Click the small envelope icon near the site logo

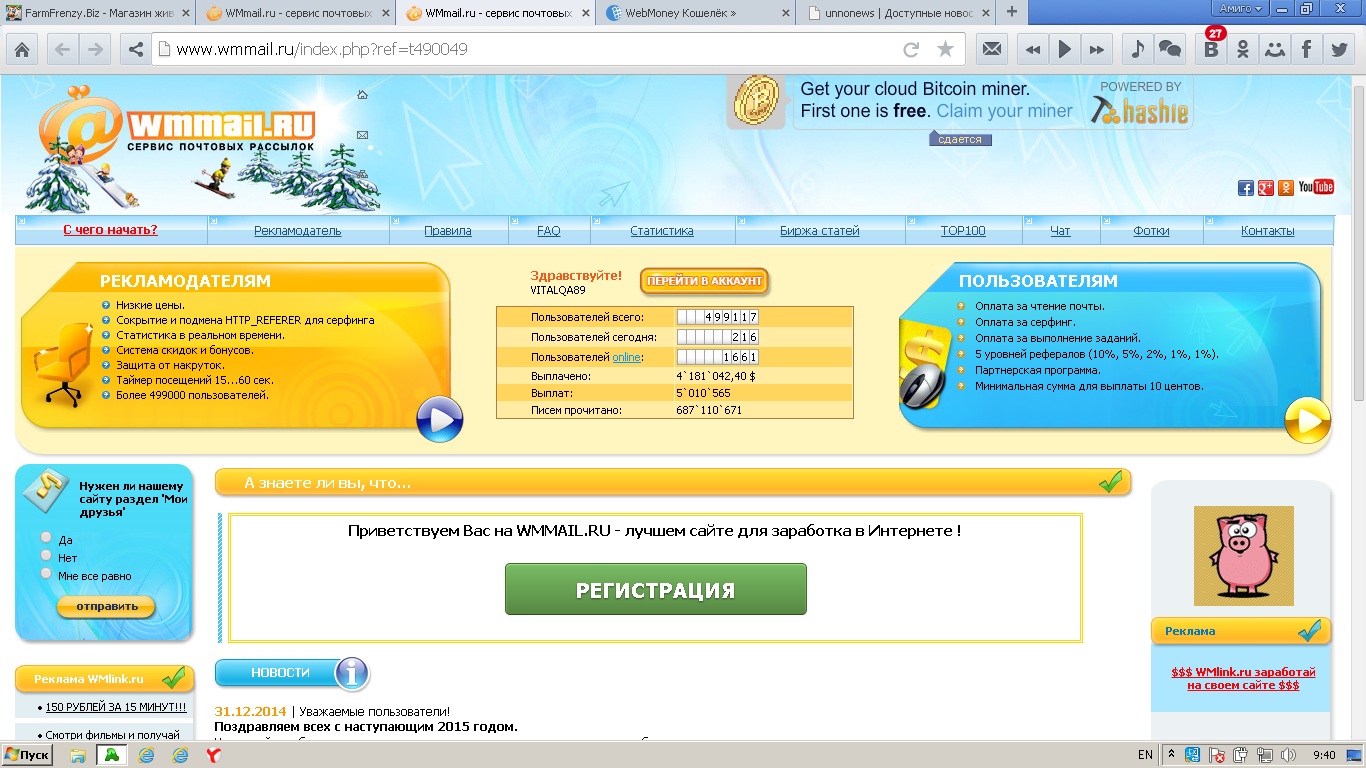[362, 135]
